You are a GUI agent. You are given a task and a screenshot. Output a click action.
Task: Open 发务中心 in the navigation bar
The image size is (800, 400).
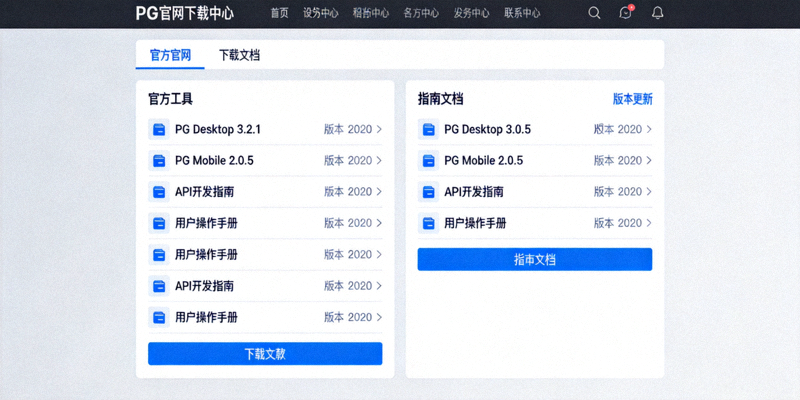[x=471, y=13]
